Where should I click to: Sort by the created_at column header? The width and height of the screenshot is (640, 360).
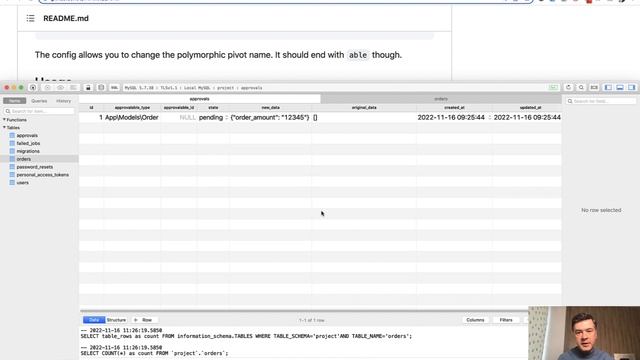[454, 108]
